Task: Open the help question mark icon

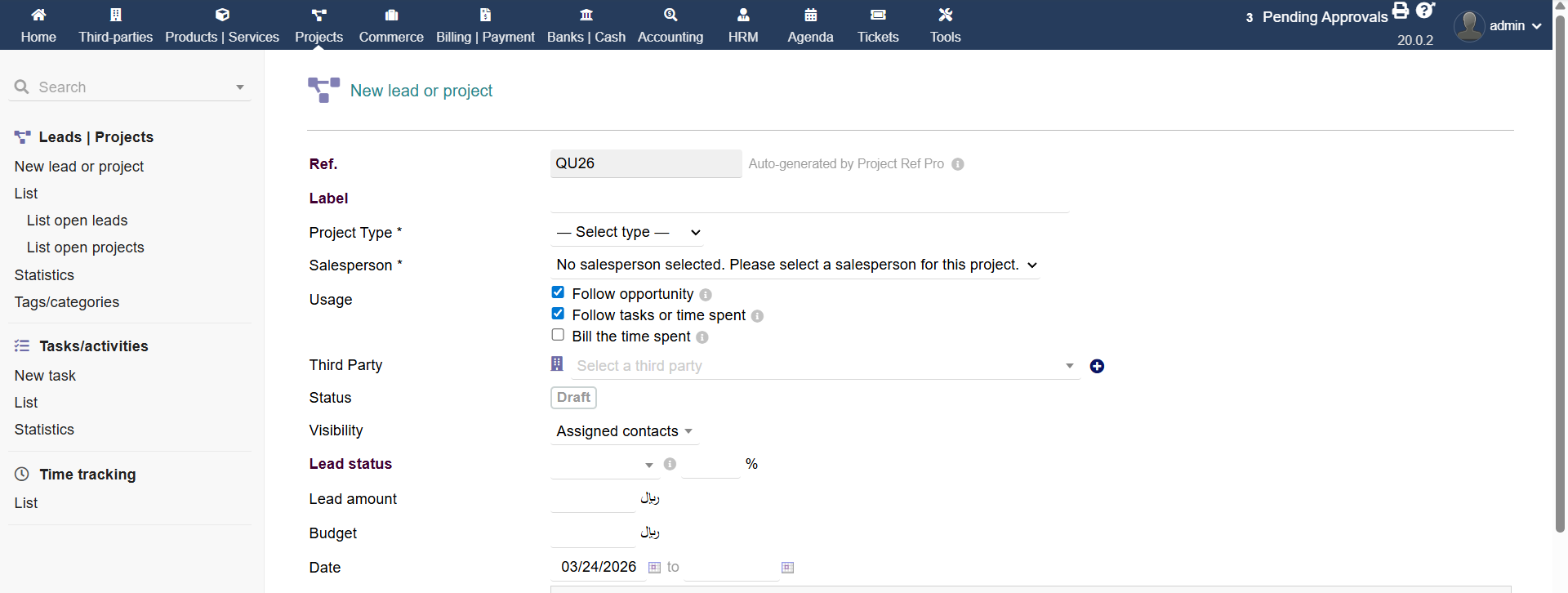Action: click(x=1425, y=11)
